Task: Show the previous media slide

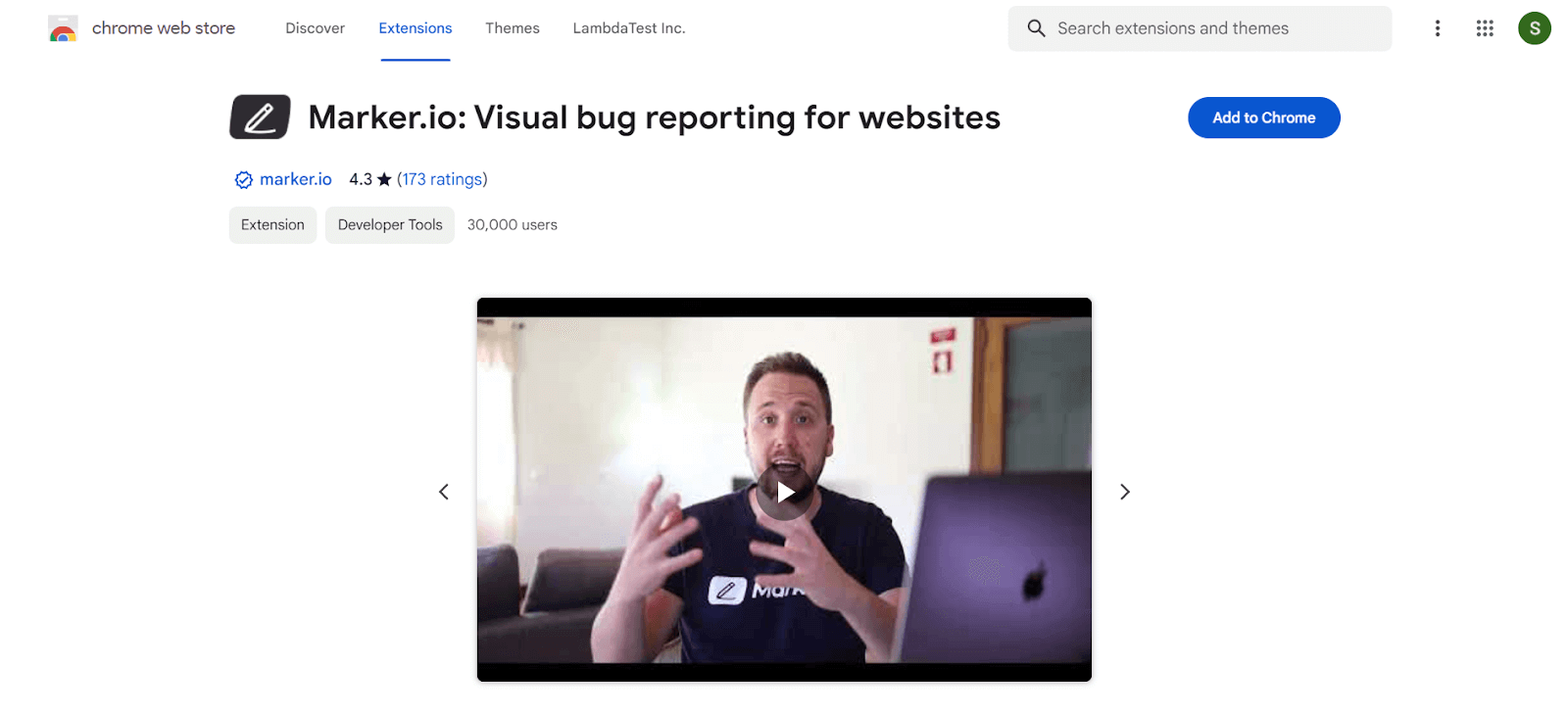Action: pos(444,492)
